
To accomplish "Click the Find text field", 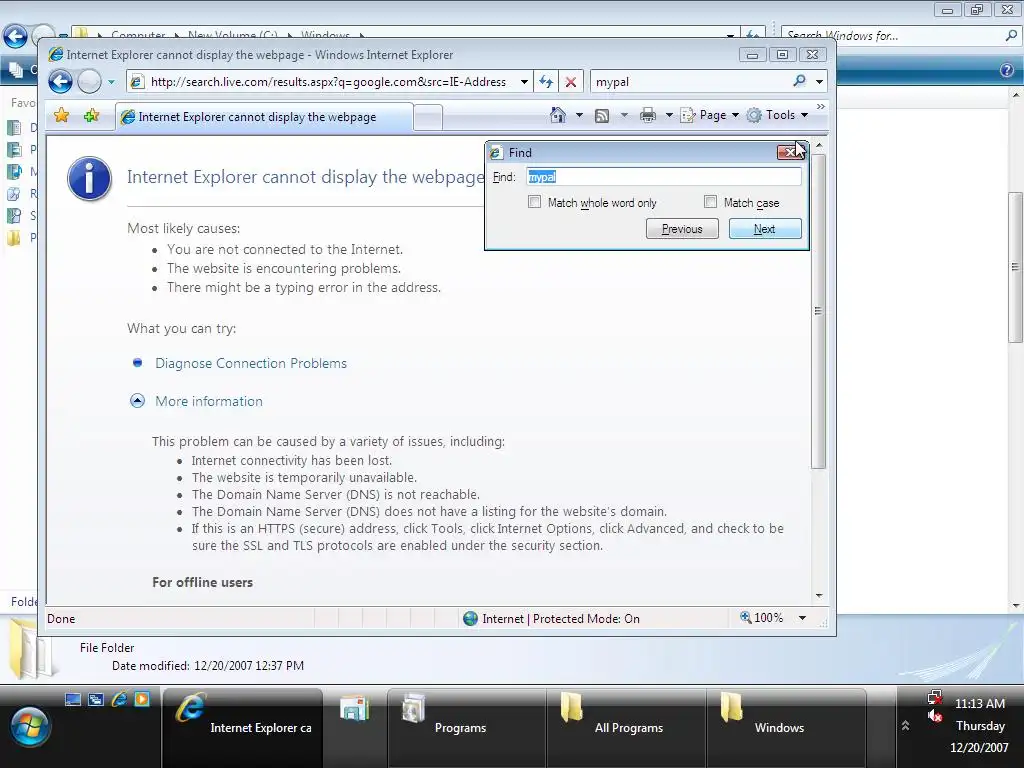I will point(664,177).
